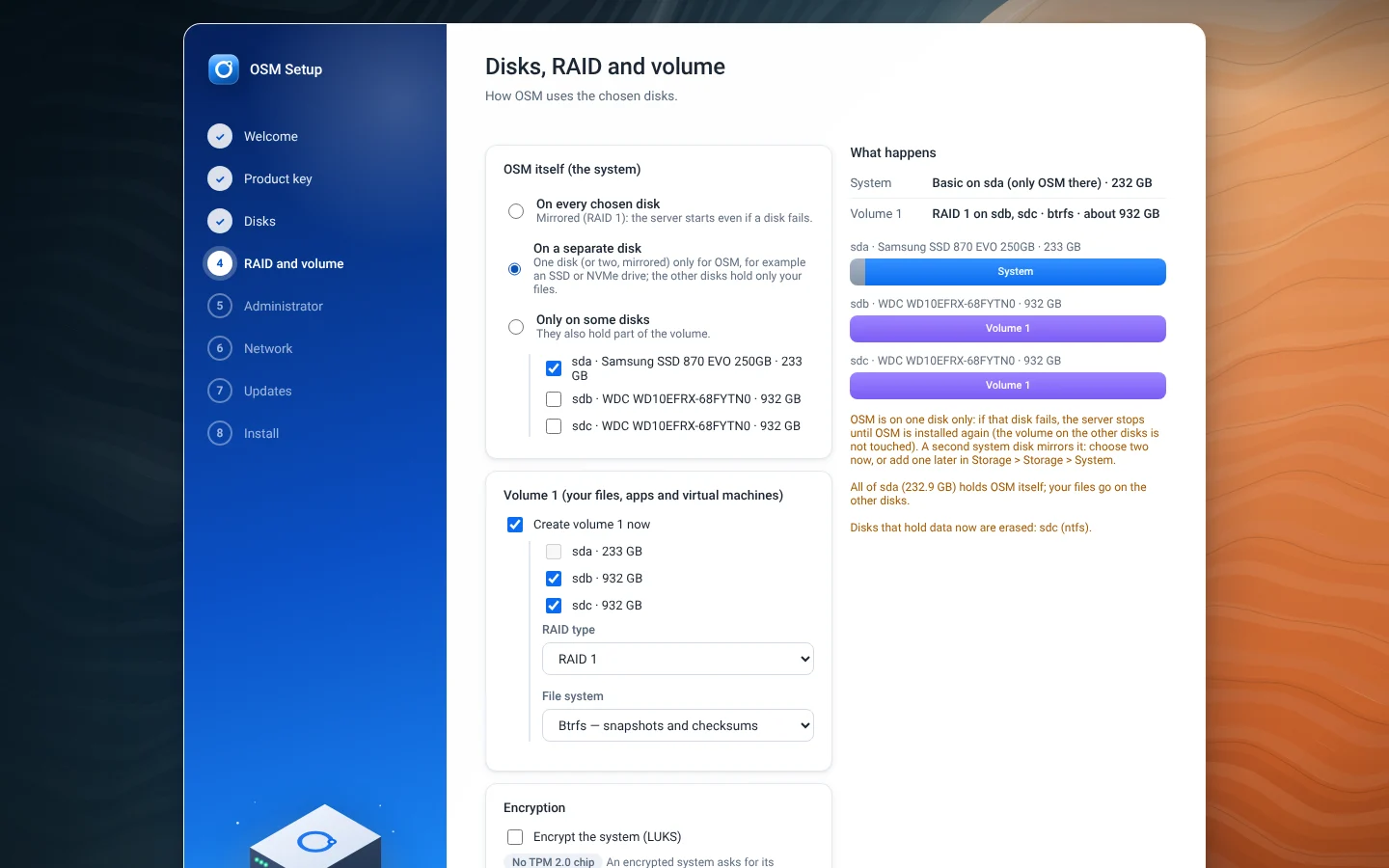Click step 6 circle for Network
Screen dimensions: 1389x868
coord(220,348)
